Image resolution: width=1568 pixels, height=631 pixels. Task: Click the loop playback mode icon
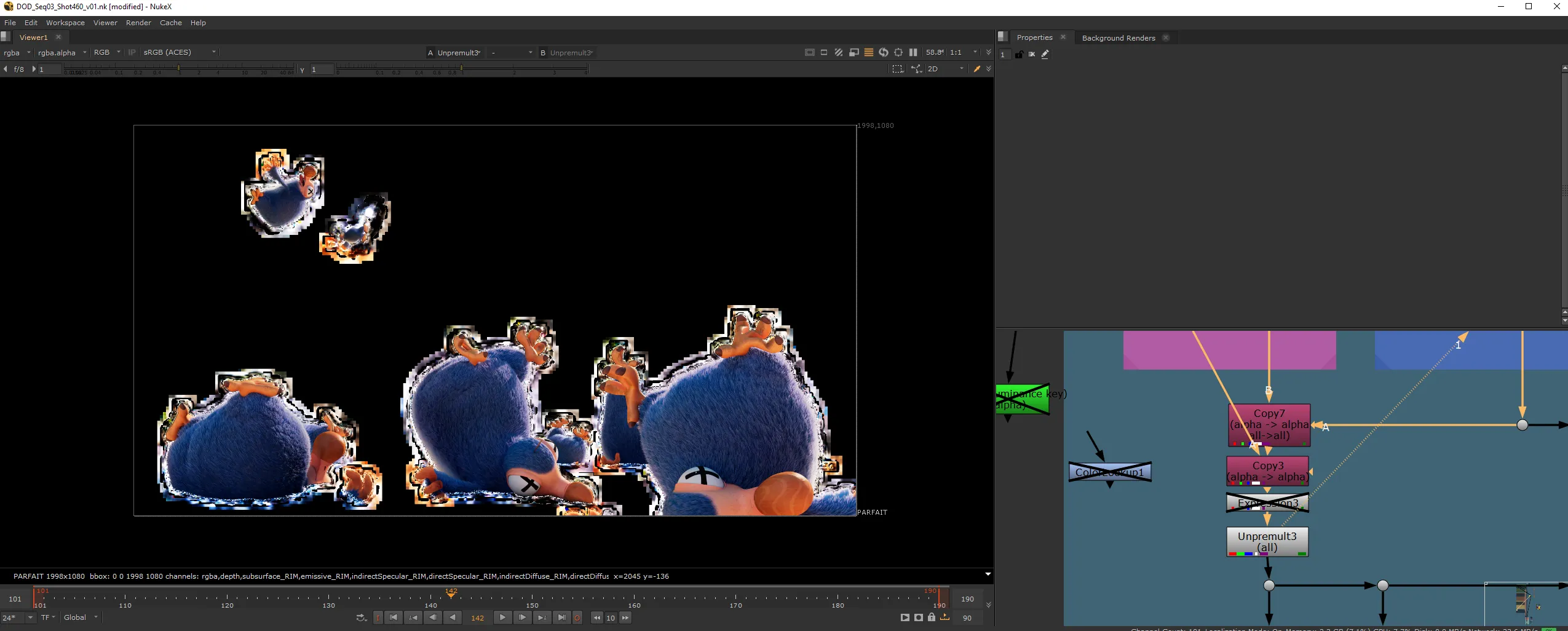(x=361, y=617)
